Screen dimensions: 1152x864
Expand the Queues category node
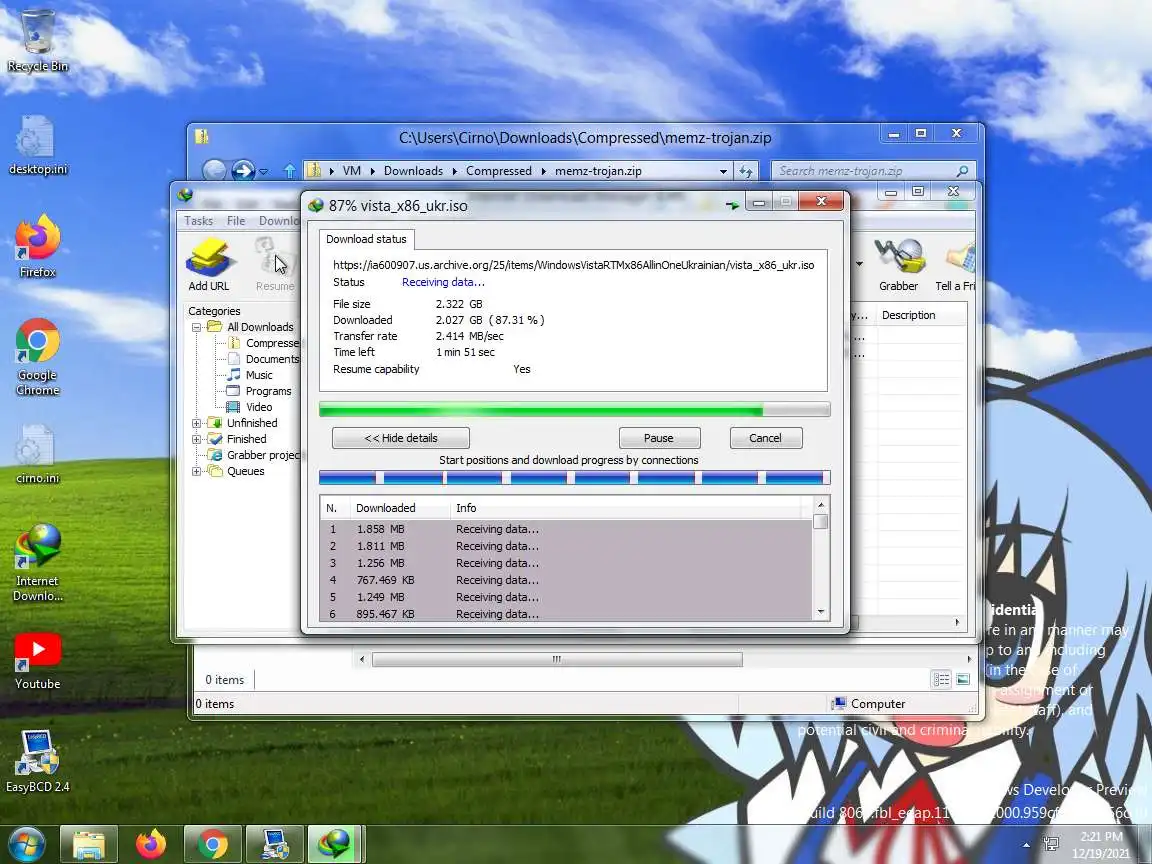pyautogui.click(x=196, y=472)
